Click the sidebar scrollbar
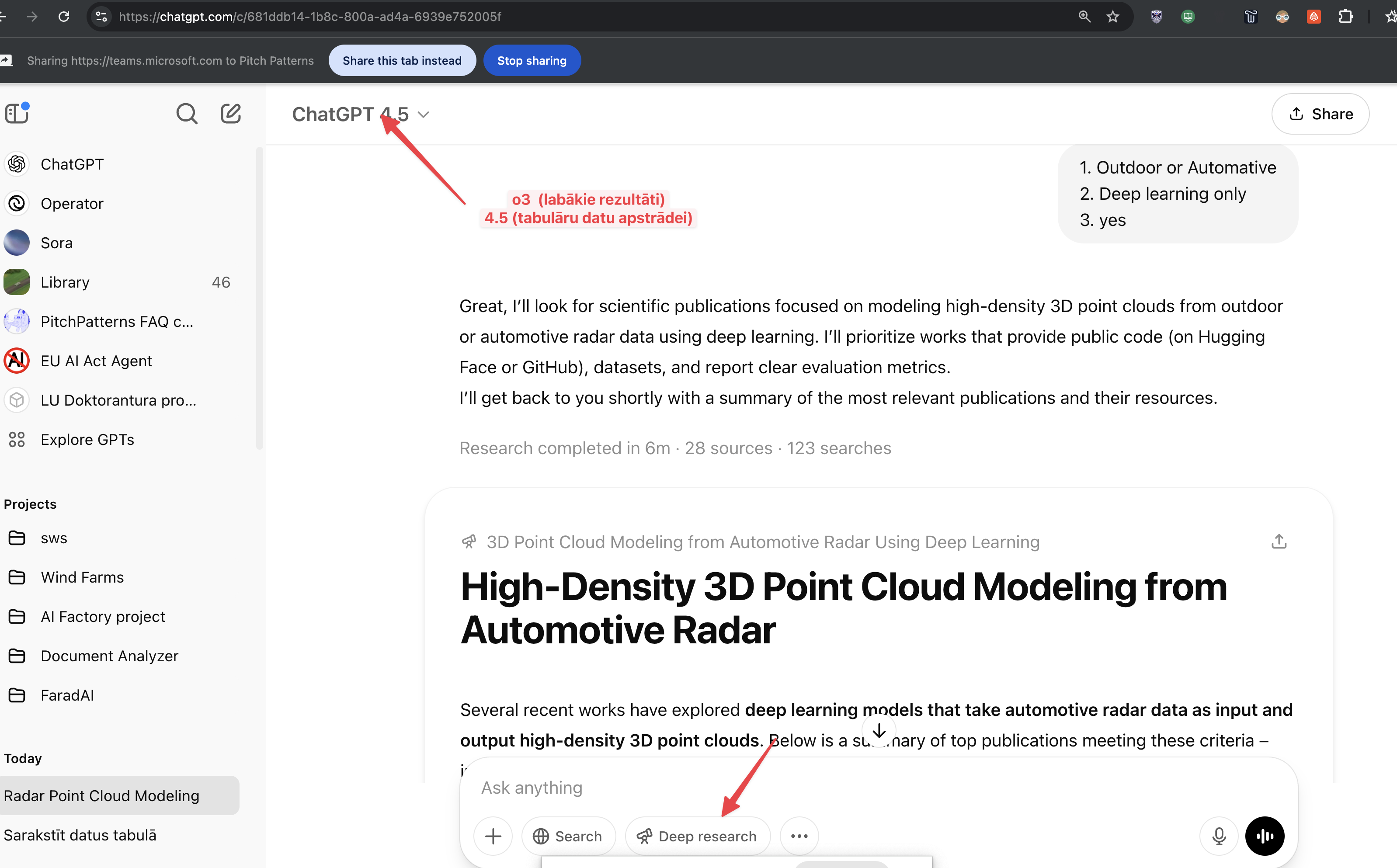The height and width of the screenshot is (868, 1397). pos(260,299)
